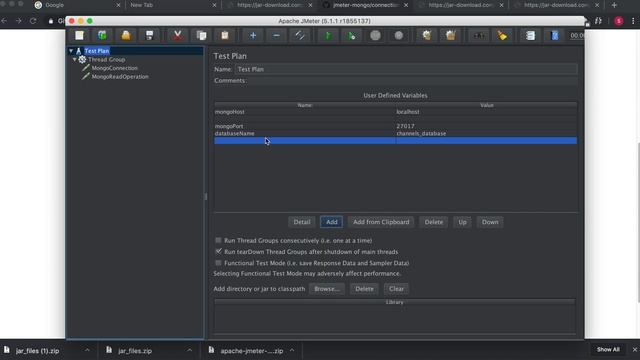The width and height of the screenshot is (640, 360).
Task: Click the classpath Clear button
Action: (x=396, y=289)
